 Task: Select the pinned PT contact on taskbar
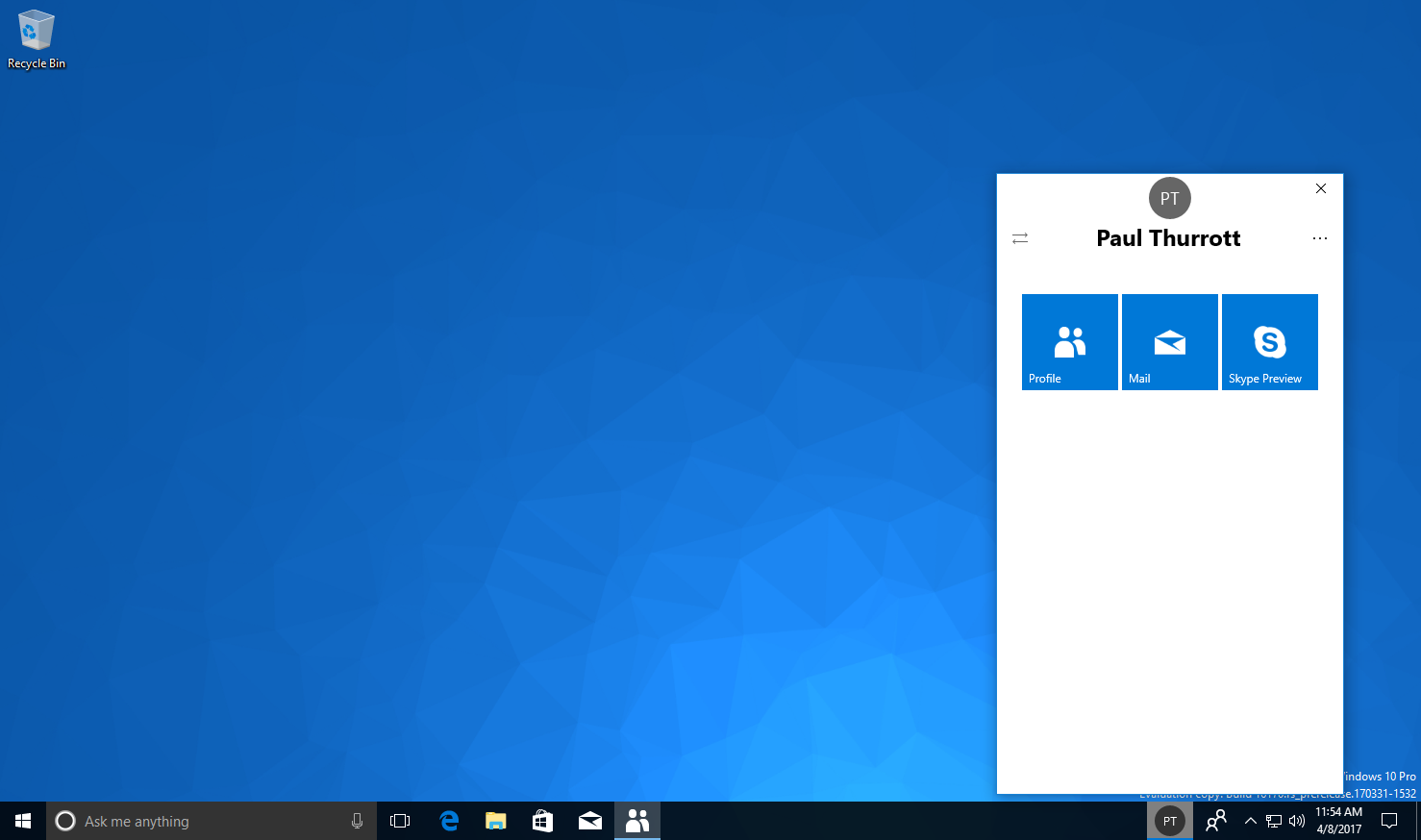(x=1169, y=821)
